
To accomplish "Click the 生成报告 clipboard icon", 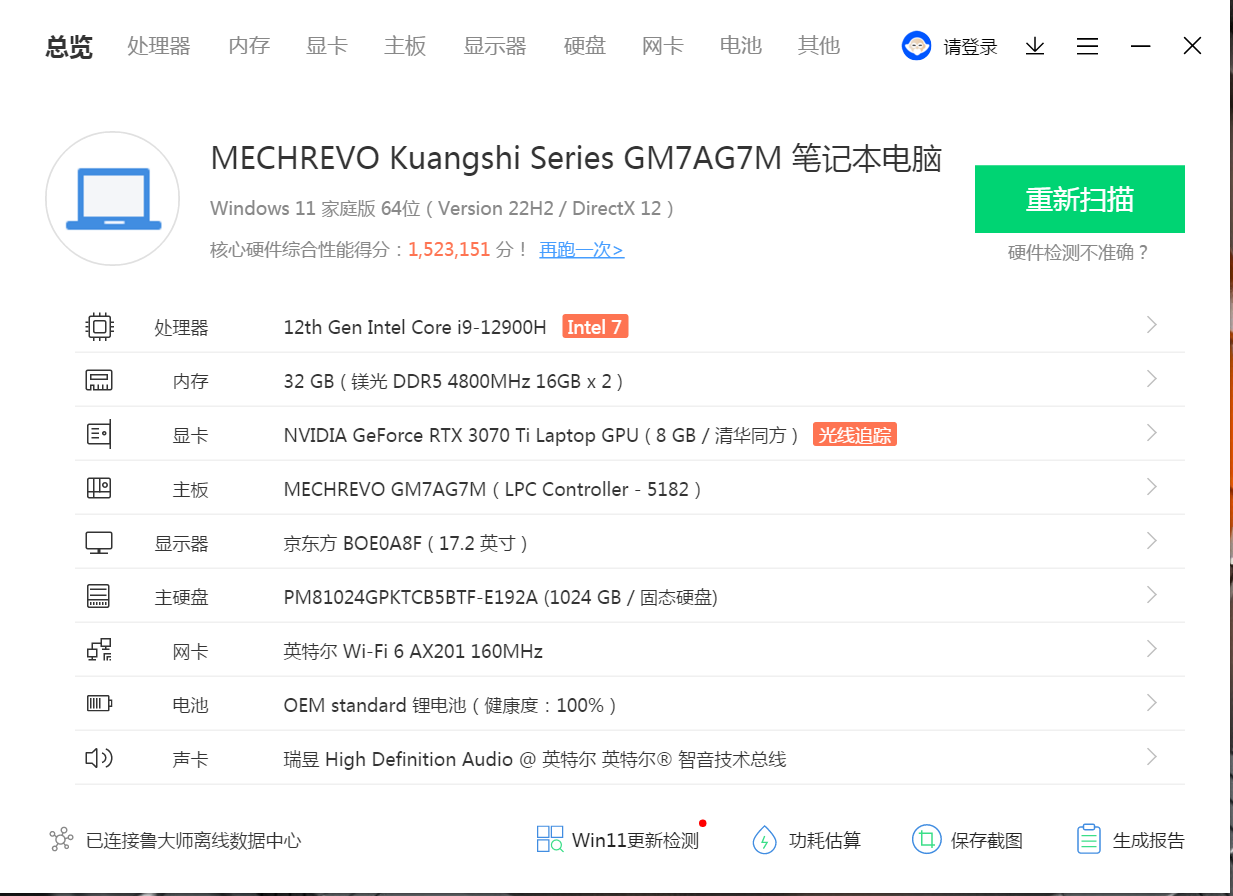I will (1088, 839).
